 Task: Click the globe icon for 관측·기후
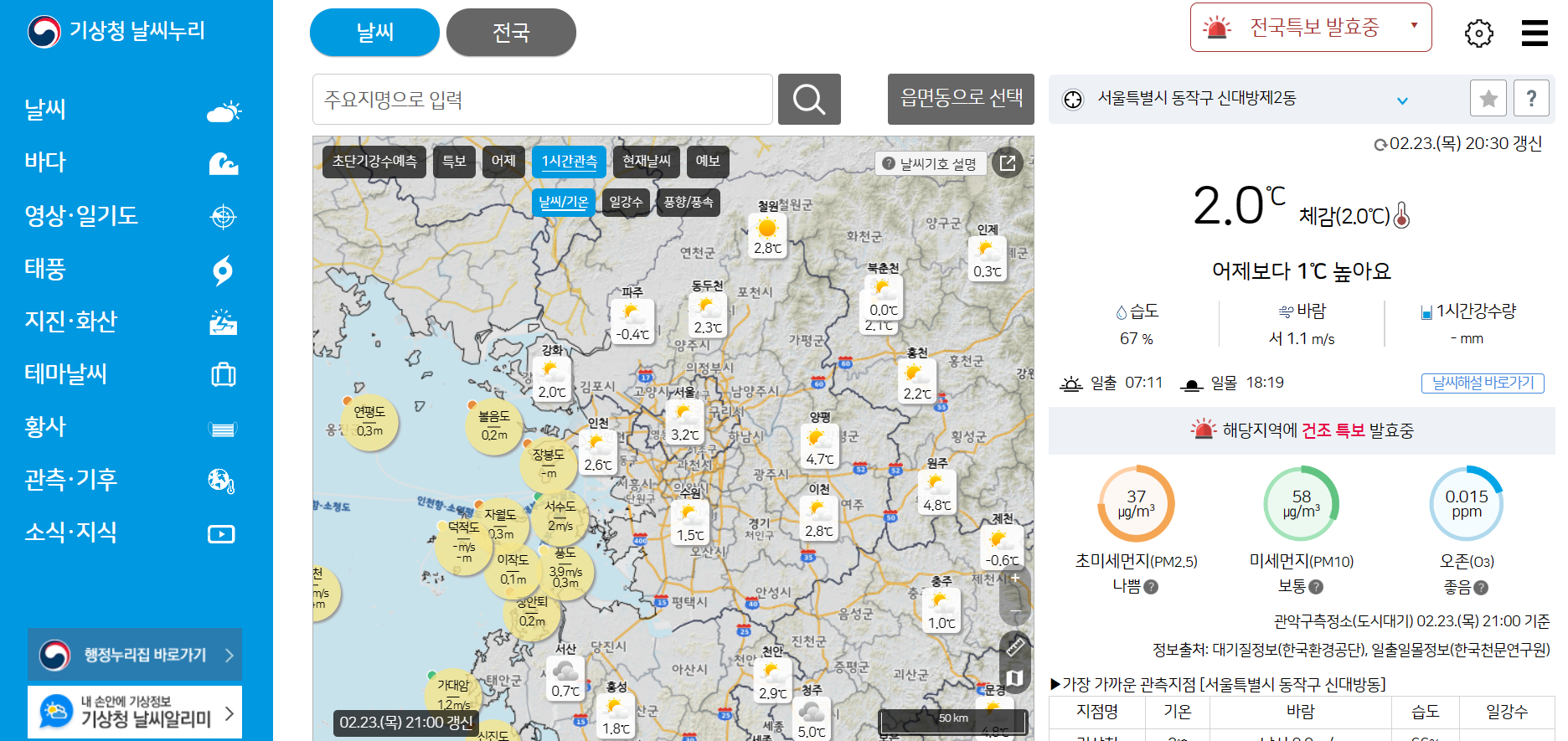221,481
